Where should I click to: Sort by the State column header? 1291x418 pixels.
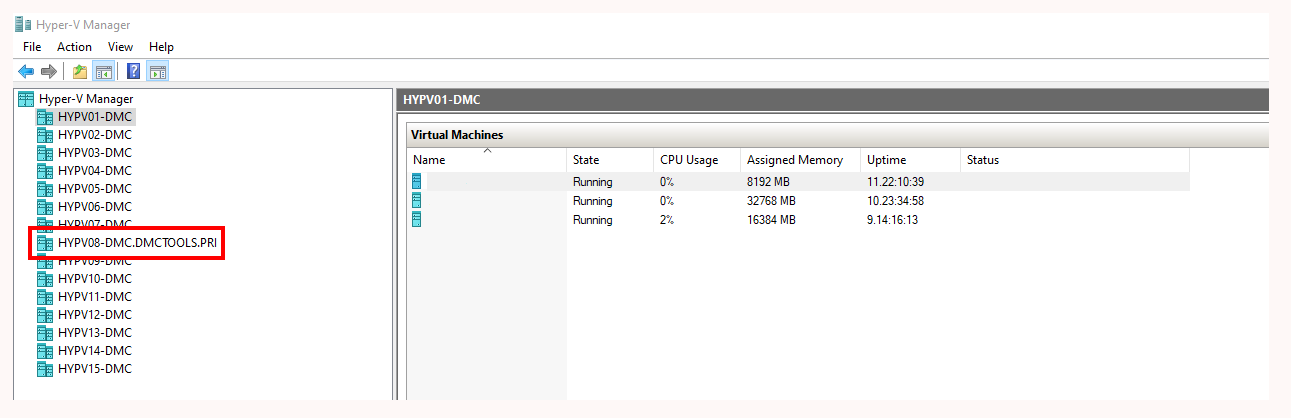pos(610,160)
